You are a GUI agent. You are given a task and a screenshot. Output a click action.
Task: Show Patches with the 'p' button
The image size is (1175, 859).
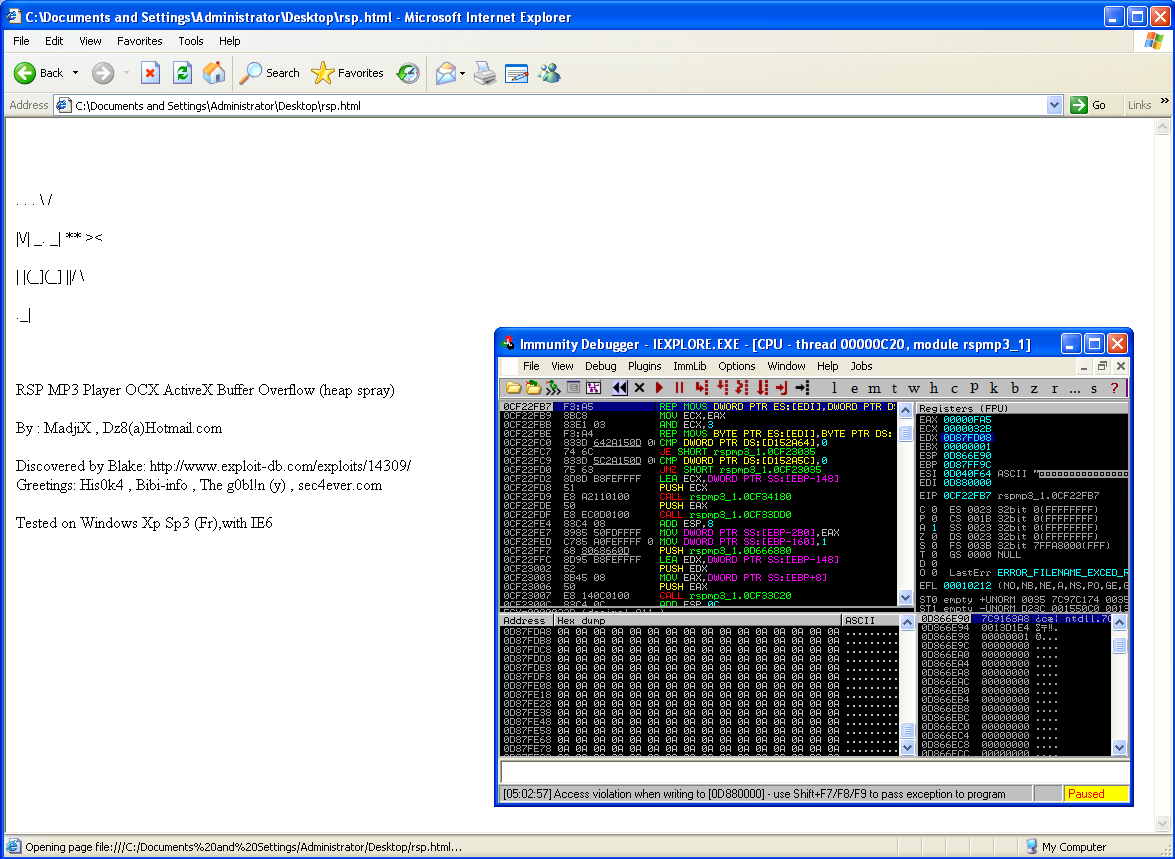(973, 388)
